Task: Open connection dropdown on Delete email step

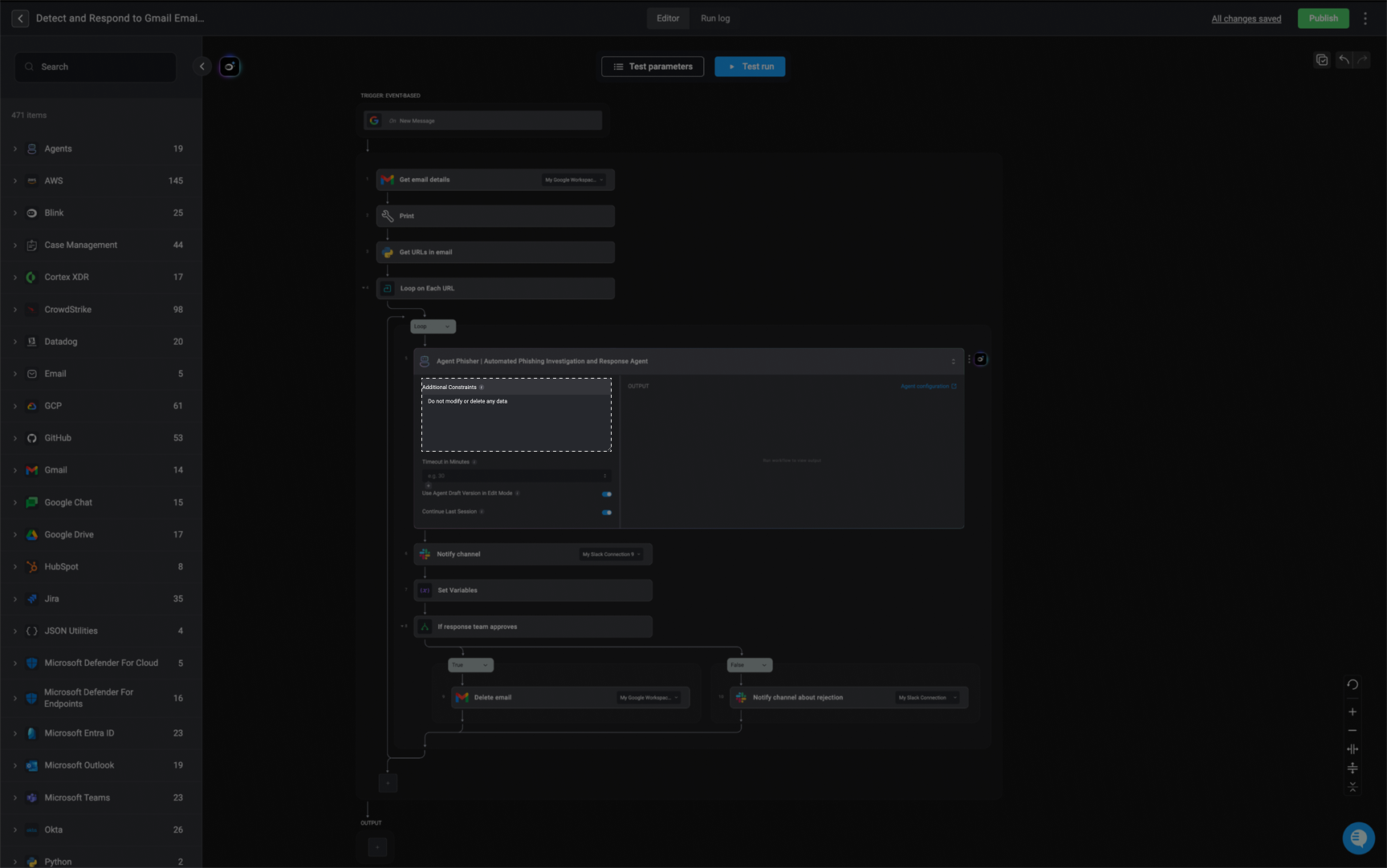Action: pos(649,698)
